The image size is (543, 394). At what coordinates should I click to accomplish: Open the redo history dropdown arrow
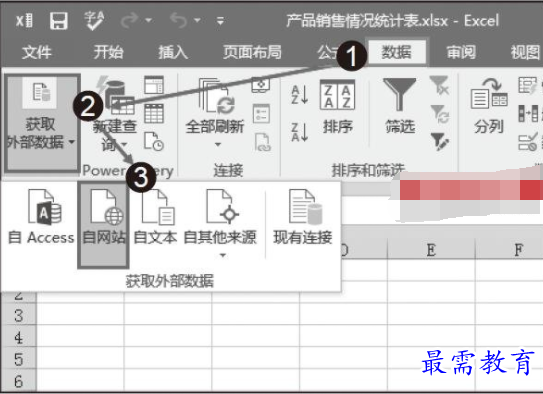tap(149, 21)
